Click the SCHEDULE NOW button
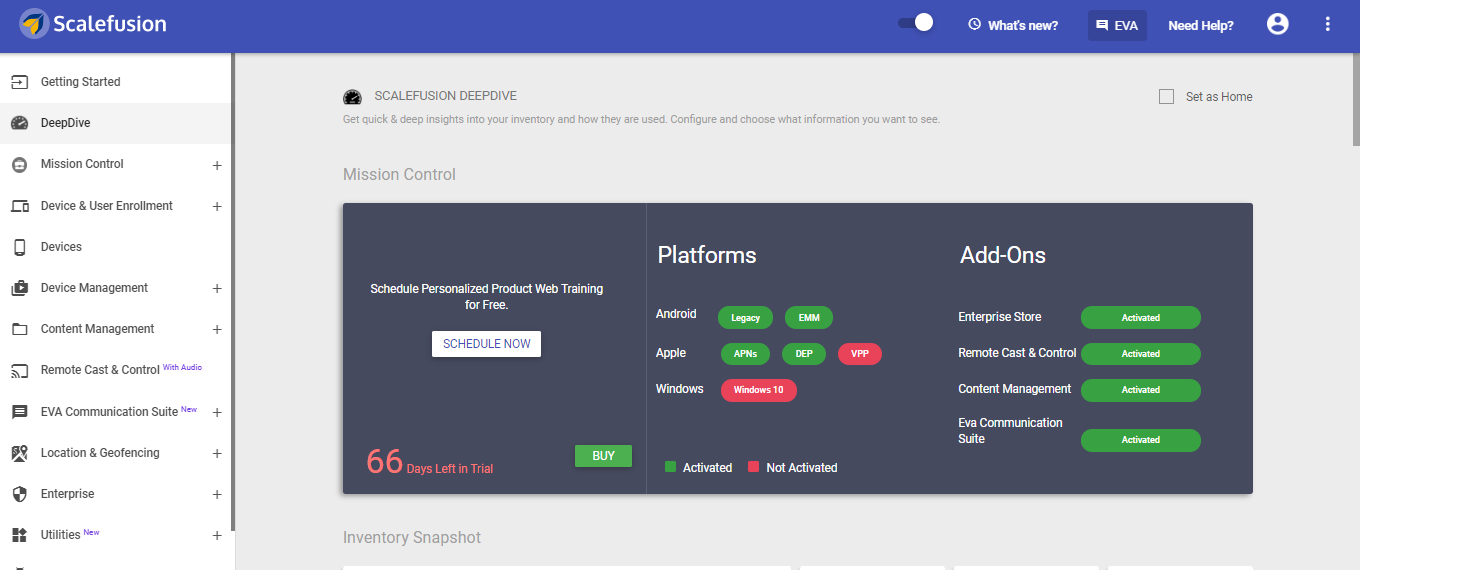The width and height of the screenshot is (1480, 570). [x=487, y=344]
